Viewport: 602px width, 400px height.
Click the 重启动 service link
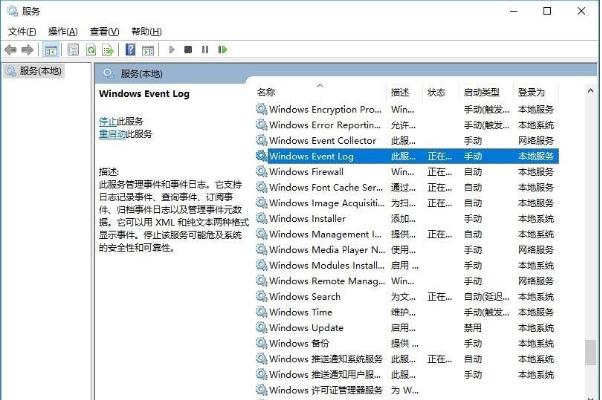[112, 134]
